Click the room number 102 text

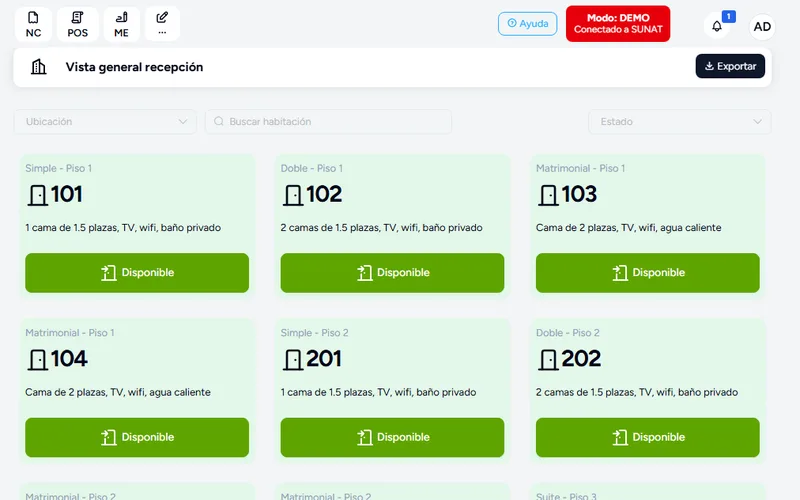324,194
